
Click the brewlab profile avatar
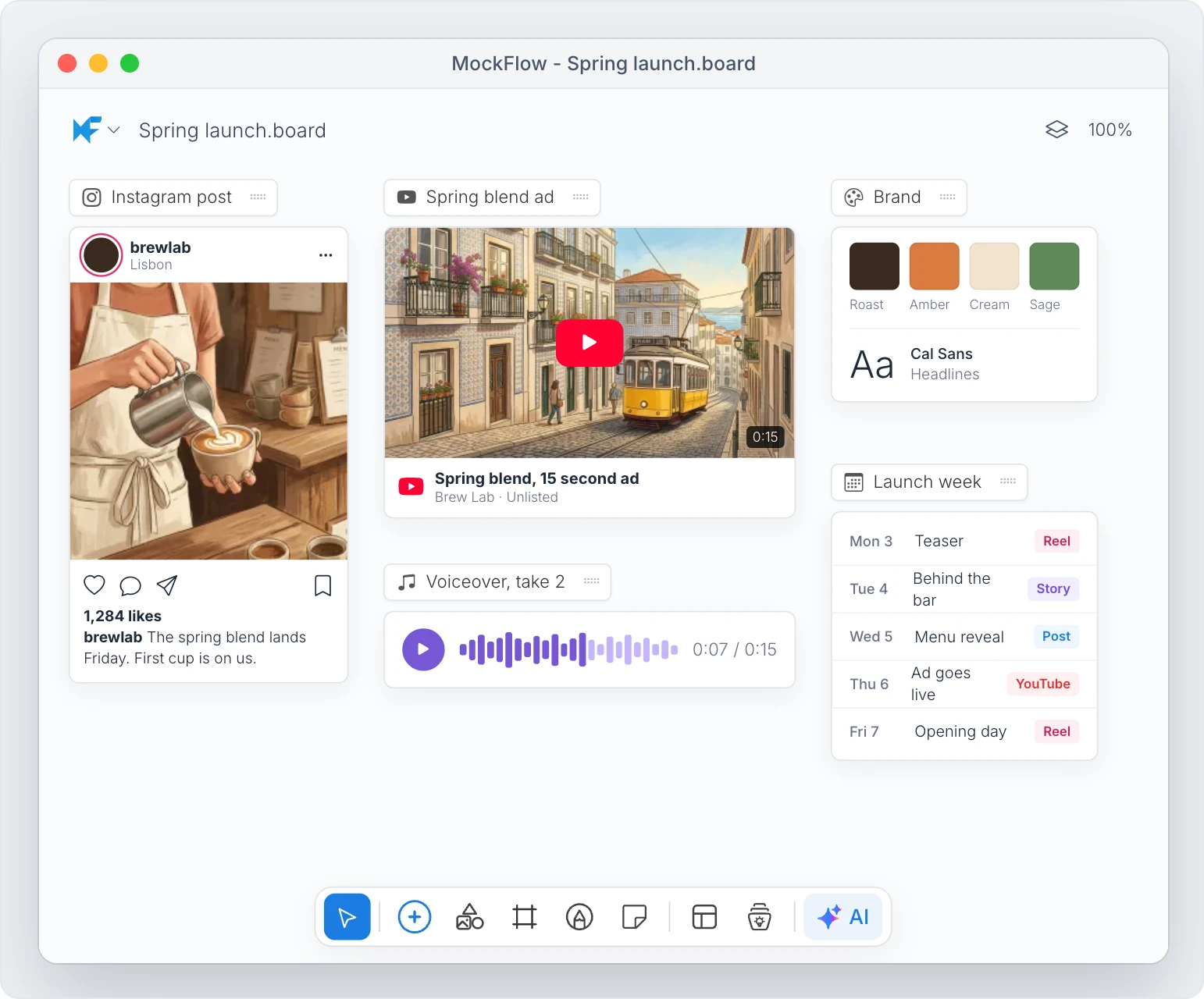[x=102, y=255]
